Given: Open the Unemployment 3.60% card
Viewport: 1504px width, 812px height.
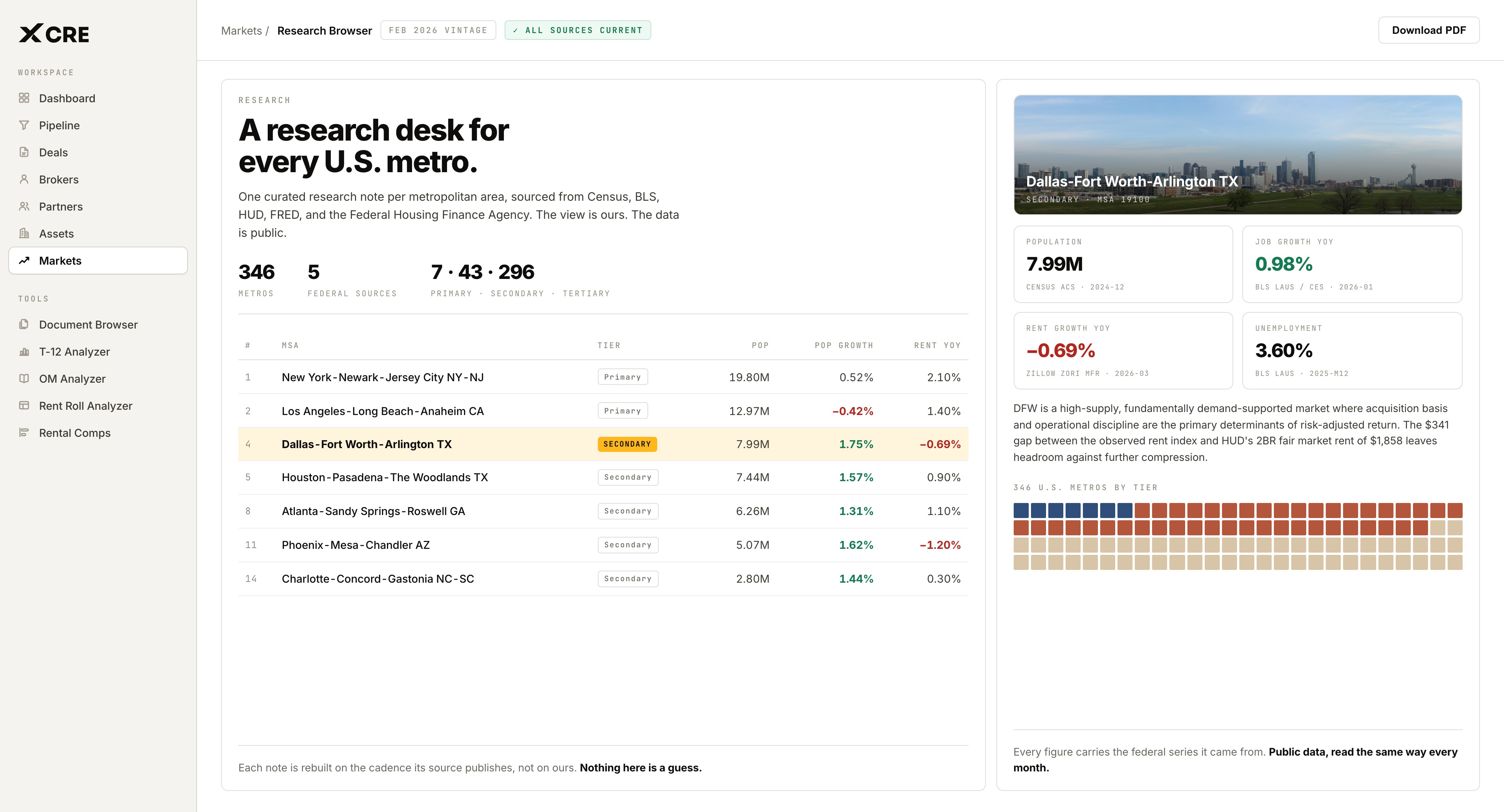Looking at the screenshot, I should click(x=1352, y=350).
